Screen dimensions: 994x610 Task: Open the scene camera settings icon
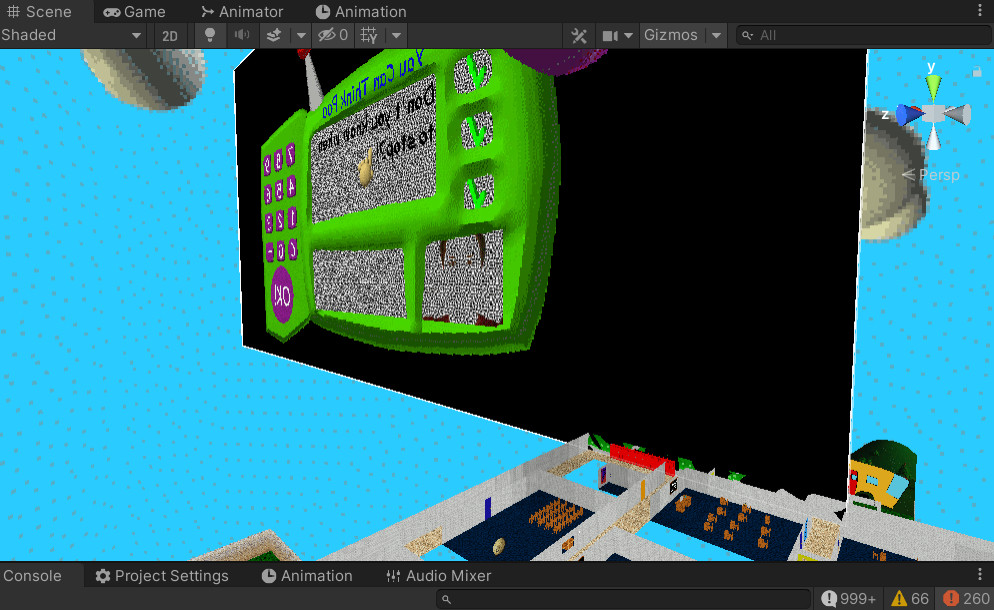(x=610, y=36)
